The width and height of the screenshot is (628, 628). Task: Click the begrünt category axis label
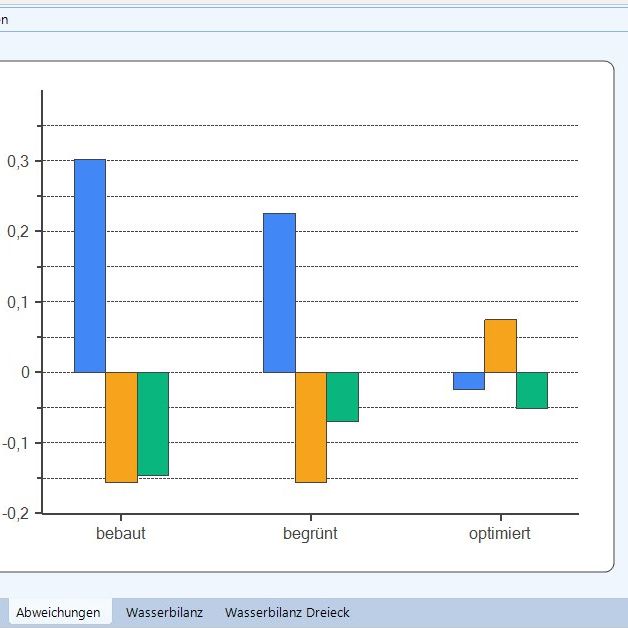310,534
